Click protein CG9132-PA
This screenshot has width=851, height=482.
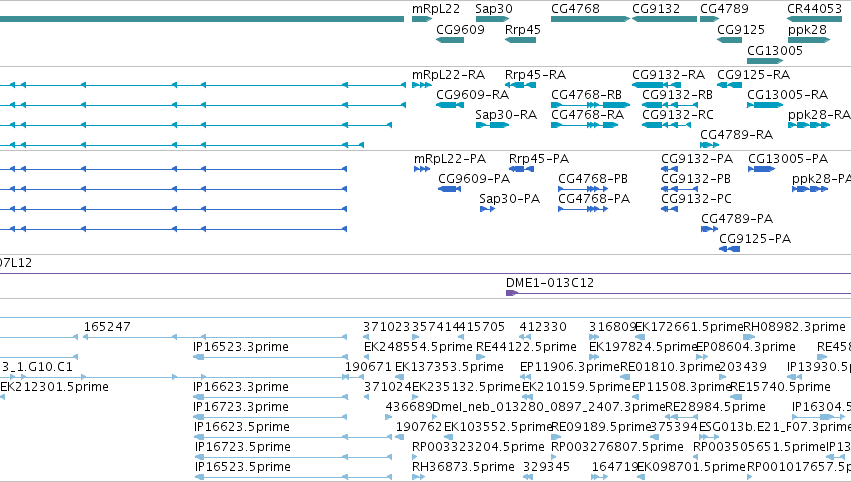point(697,159)
